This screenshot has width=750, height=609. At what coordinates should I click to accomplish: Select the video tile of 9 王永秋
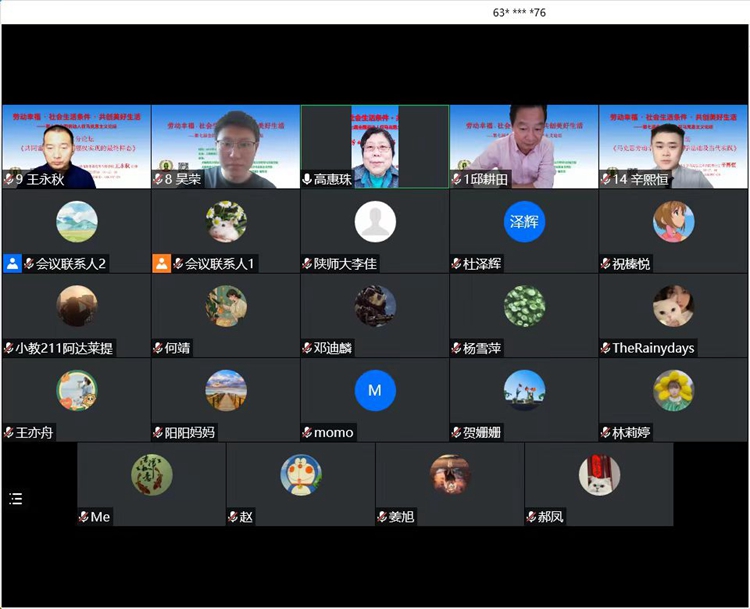tap(76, 146)
